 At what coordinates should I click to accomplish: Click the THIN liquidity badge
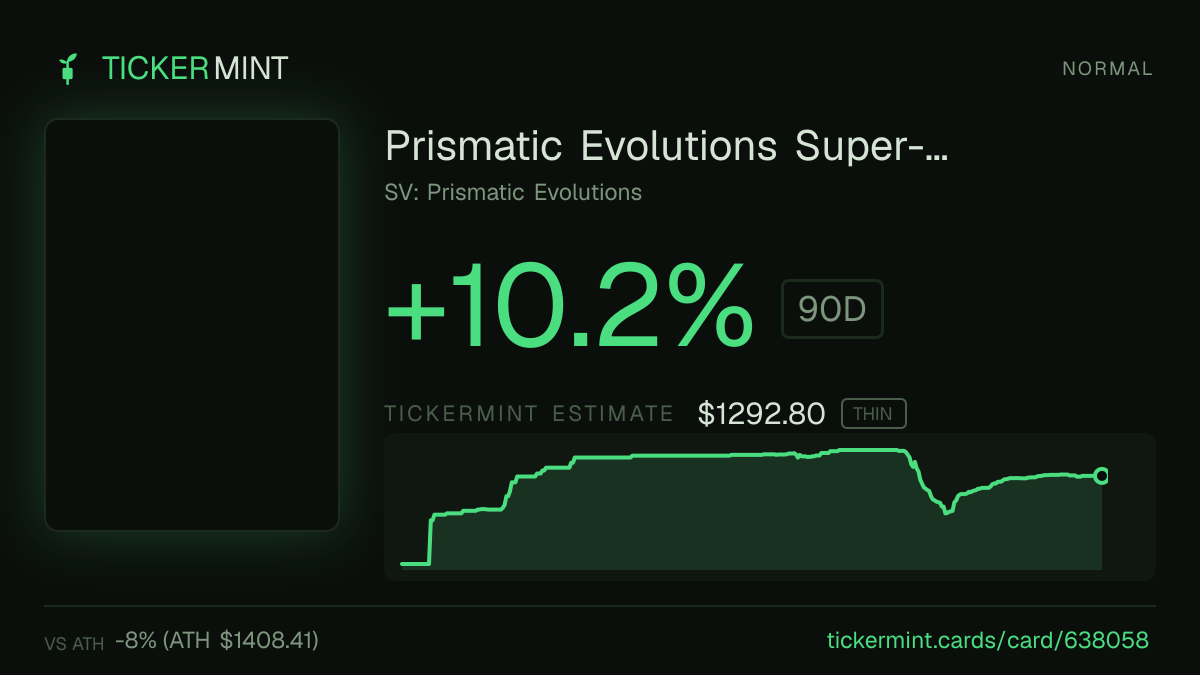[x=873, y=414]
